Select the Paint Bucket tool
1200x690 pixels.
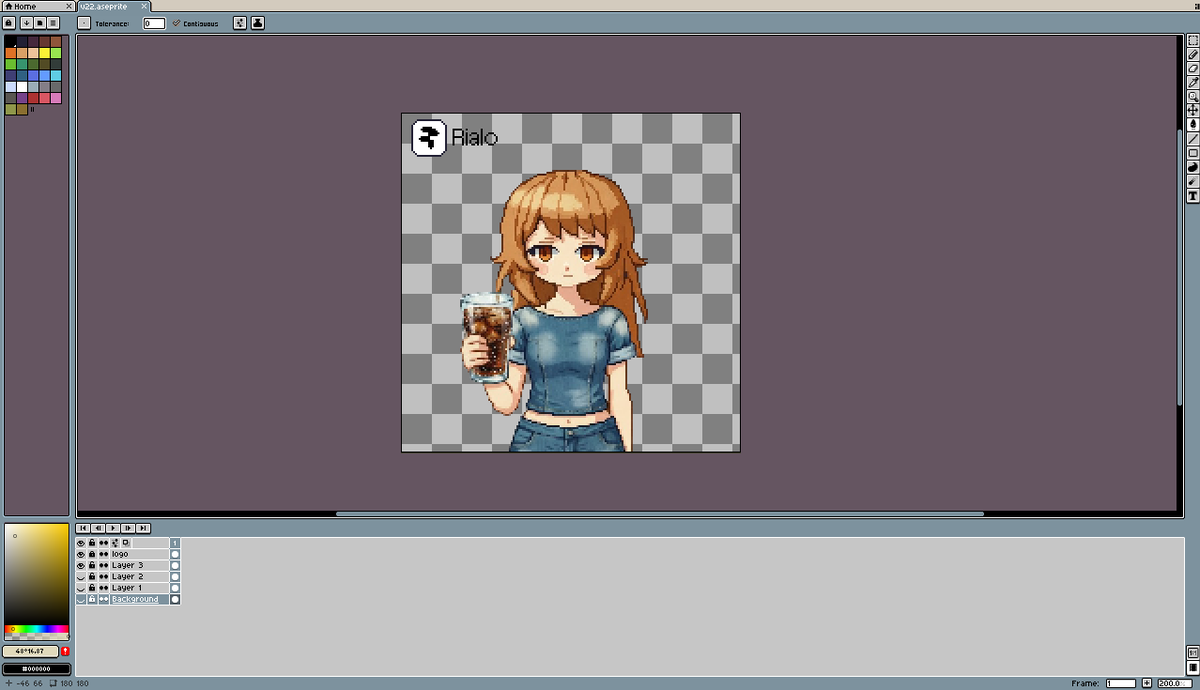pos(1193,124)
